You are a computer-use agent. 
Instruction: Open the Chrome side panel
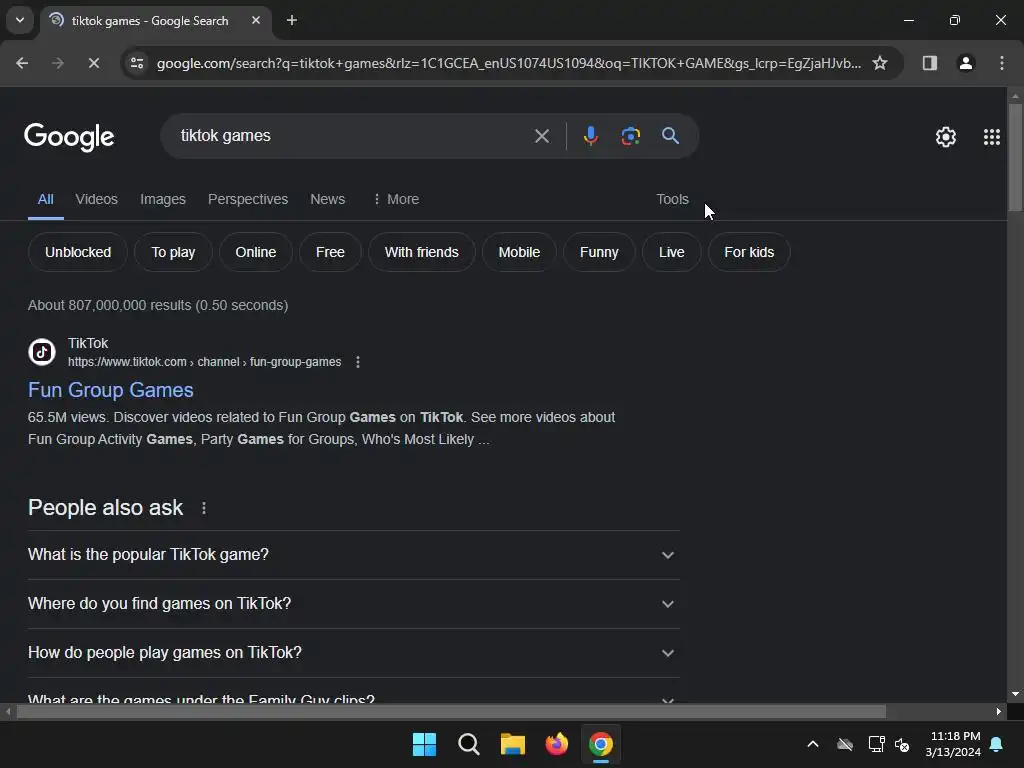click(x=929, y=63)
